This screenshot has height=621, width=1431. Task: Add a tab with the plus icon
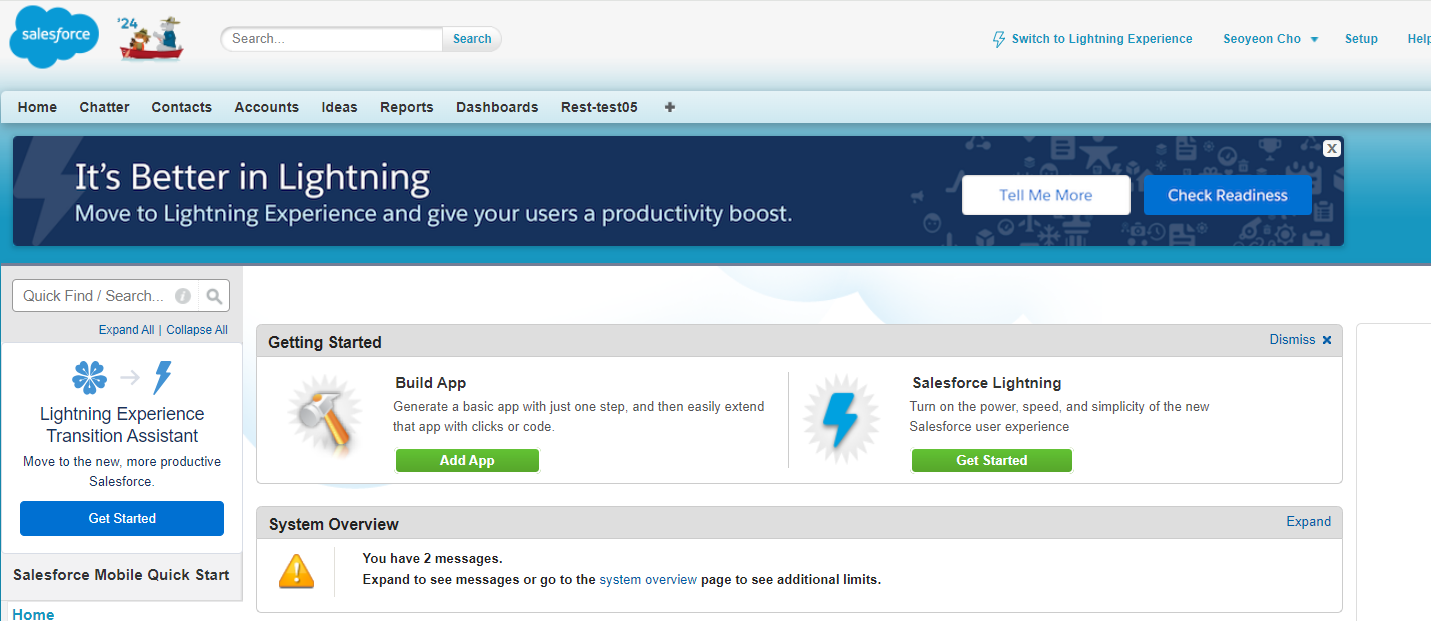coord(670,107)
